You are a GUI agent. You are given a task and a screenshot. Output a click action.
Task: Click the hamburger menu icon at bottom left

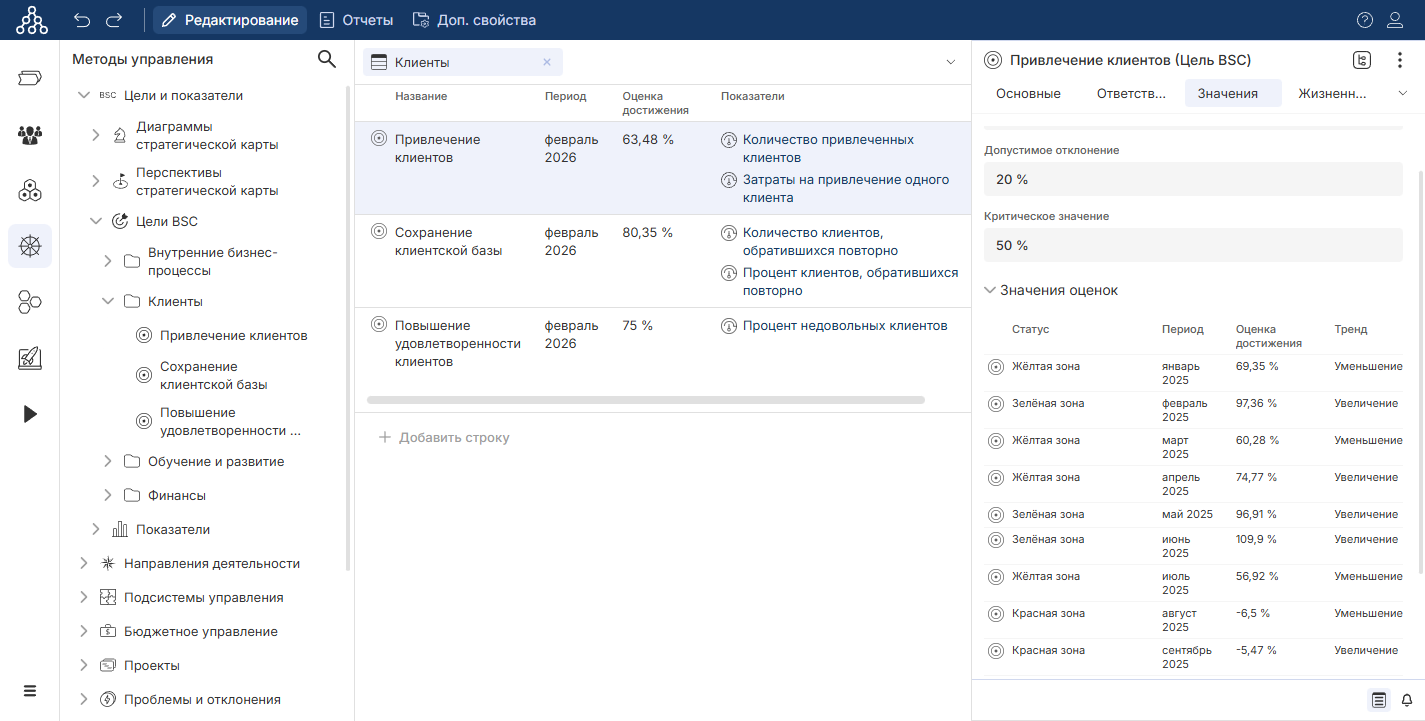point(30,691)
